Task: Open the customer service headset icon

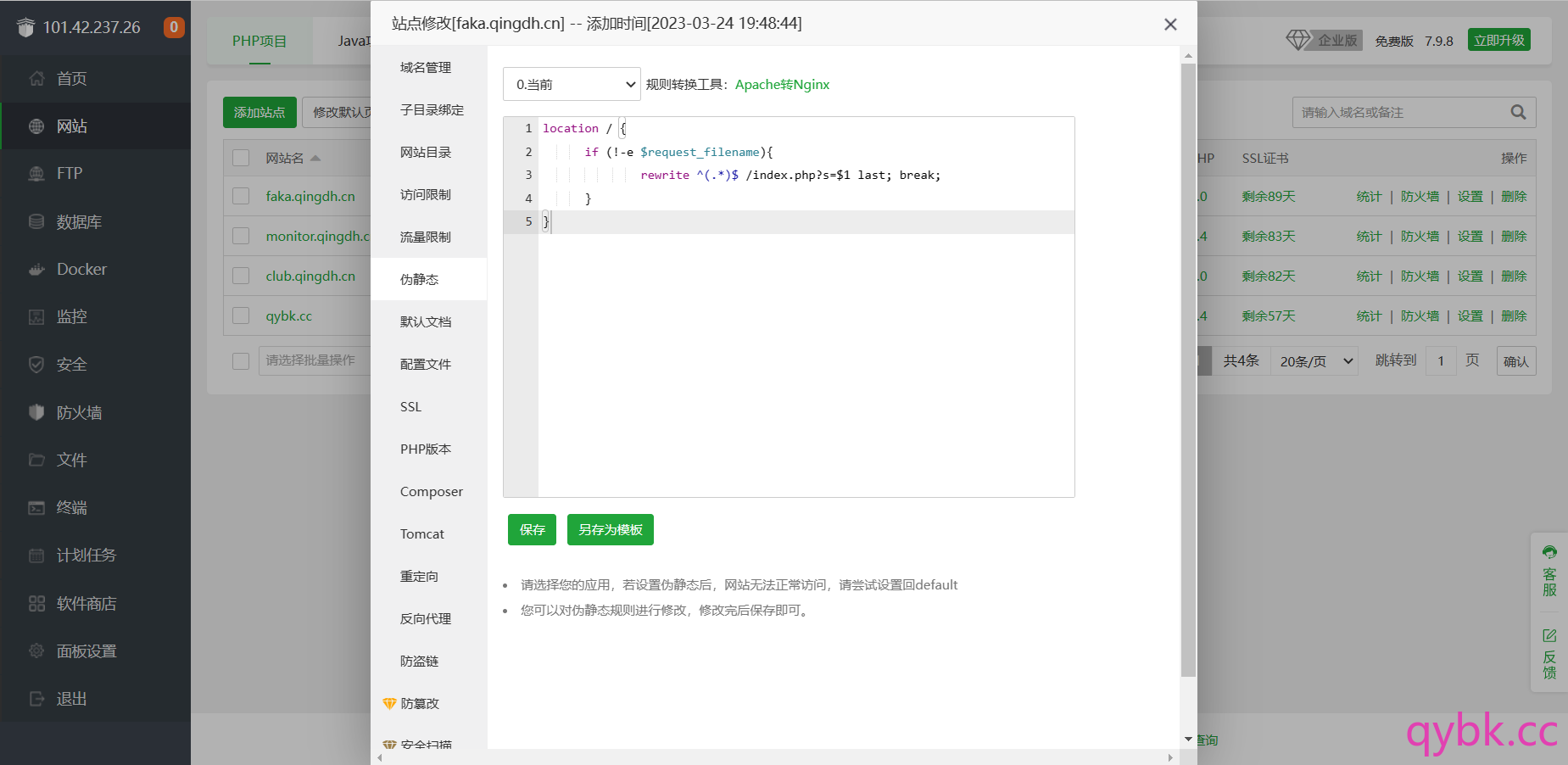Action: 1549,553
